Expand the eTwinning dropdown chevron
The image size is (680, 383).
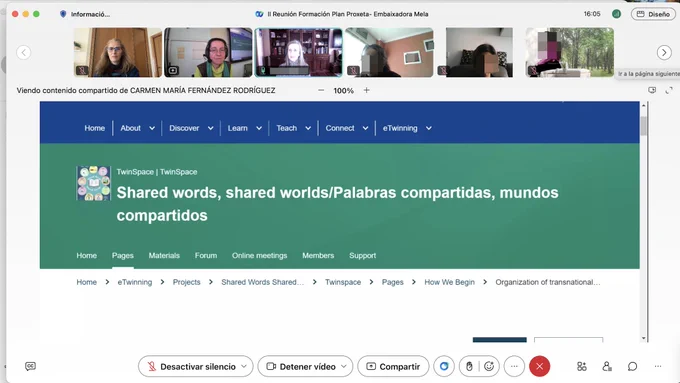click(428, 128)
